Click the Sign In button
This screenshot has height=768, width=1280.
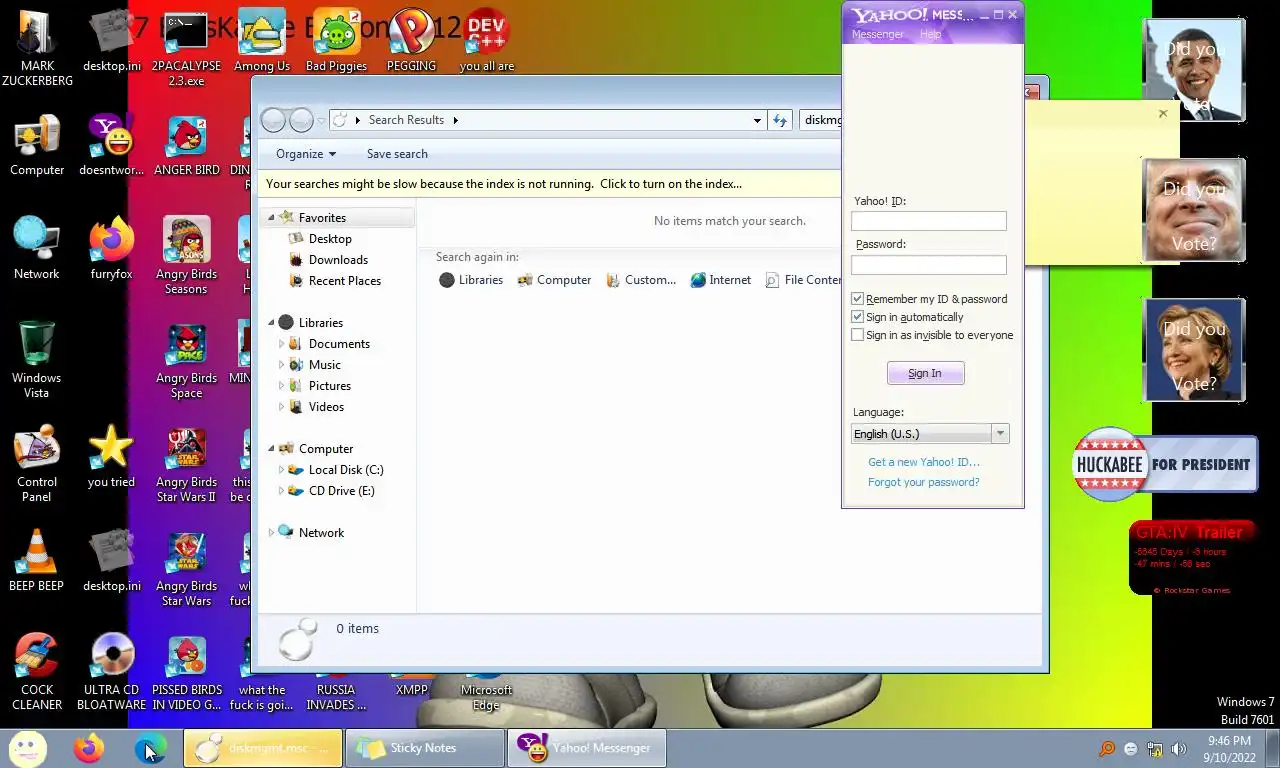click(x=925, y=373)
